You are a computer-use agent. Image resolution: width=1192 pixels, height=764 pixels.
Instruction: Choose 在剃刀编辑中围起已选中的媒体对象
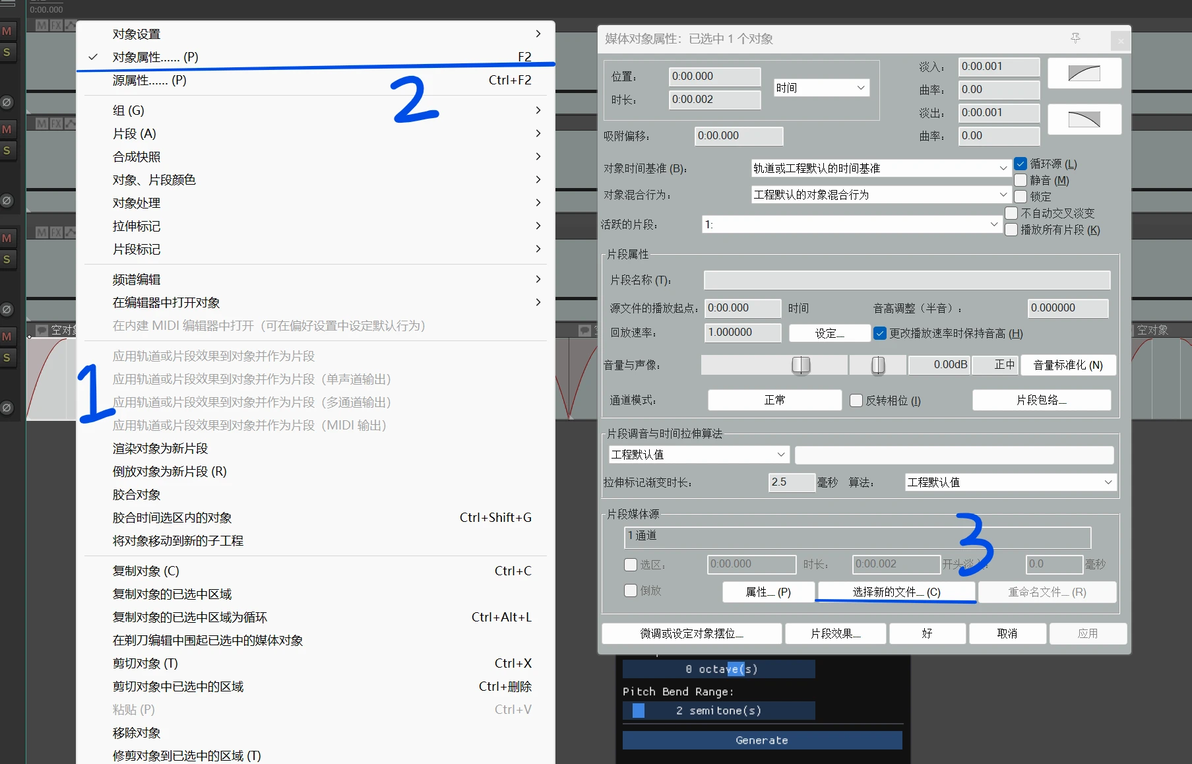pos(315,640)
